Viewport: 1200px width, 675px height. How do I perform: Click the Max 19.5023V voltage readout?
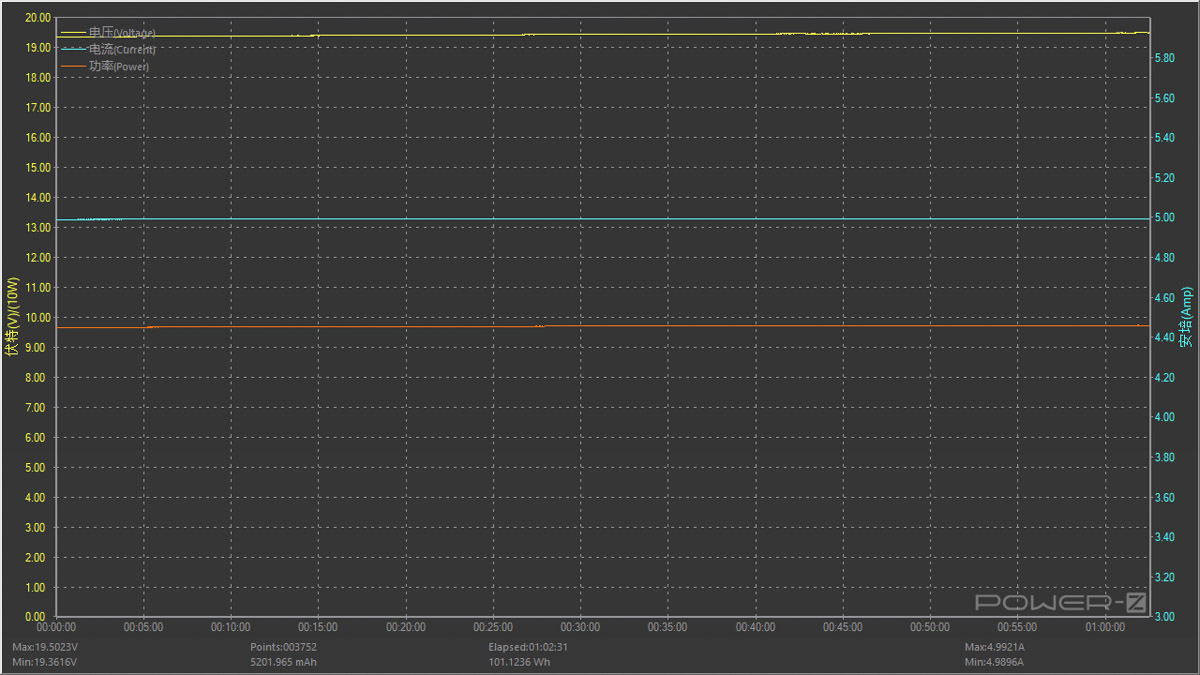[45, 647]
